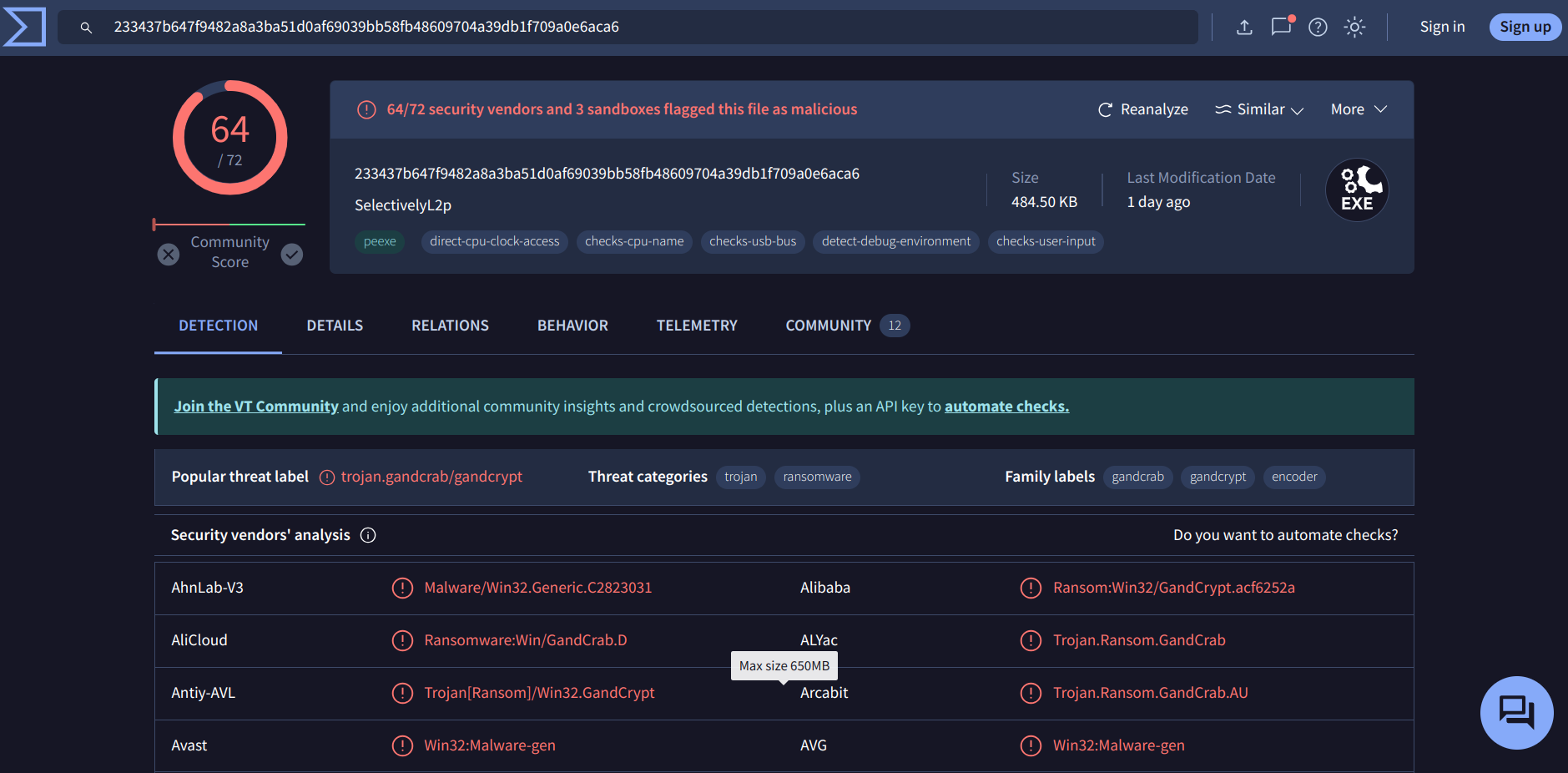Click the alert icon in the Alibaba row
This screenshot has width=1568, height=773.
pyautogui.click(x=1031, y=588)
